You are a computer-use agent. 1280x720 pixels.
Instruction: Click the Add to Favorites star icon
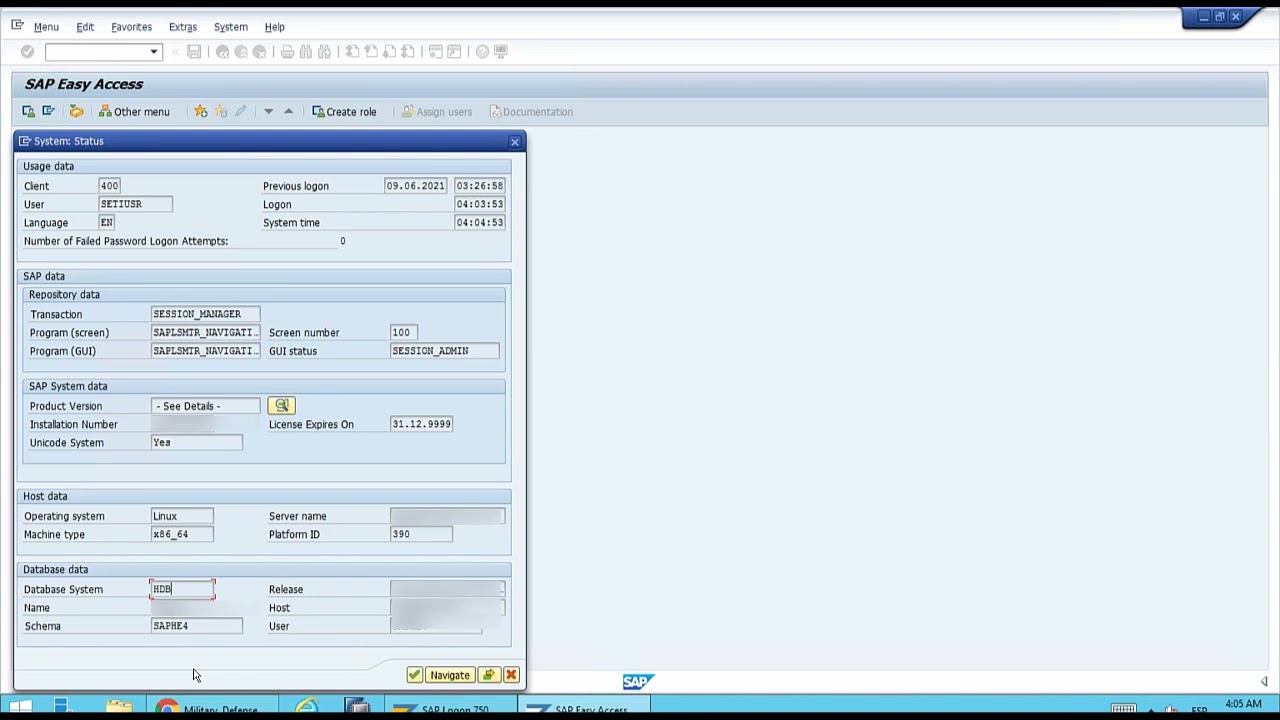201,111
